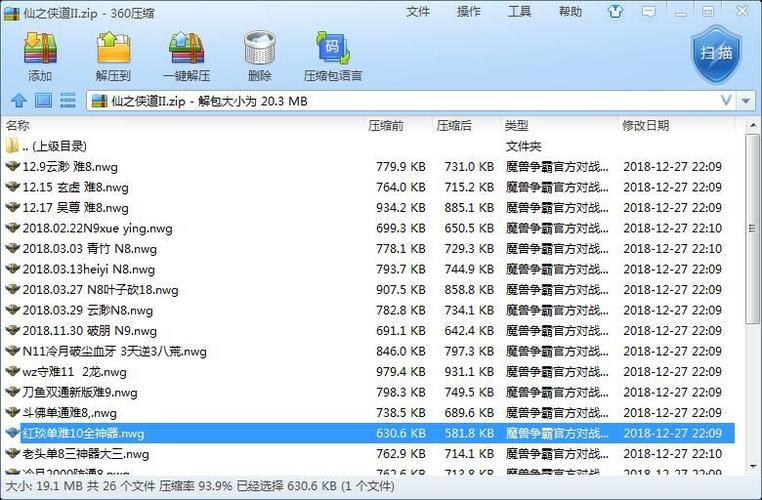
Task: Go up one directory with blue arrow
Action: point(19,101)
